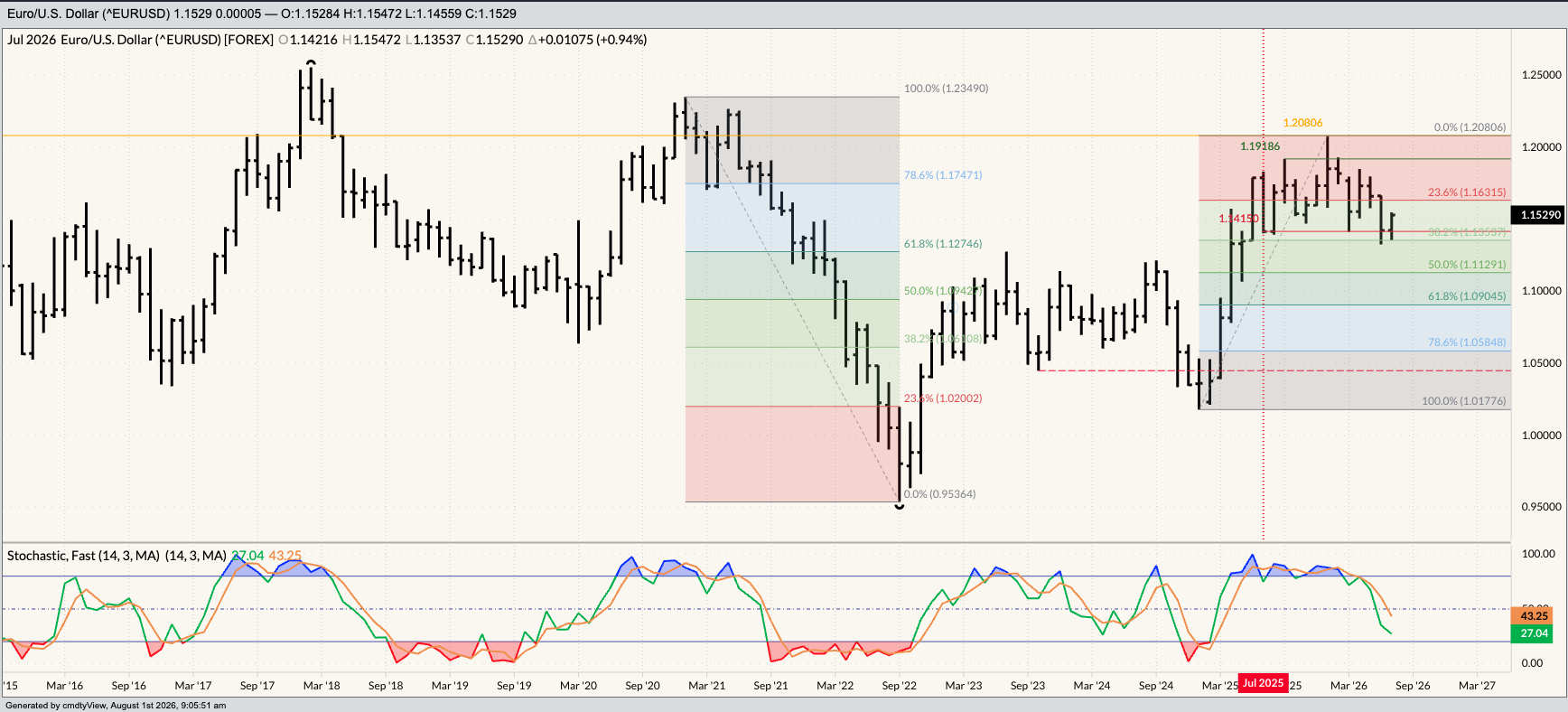Click the "Mar '17" time axis label
Screen dimensions: 1568x712
click(x=193, y=686)
